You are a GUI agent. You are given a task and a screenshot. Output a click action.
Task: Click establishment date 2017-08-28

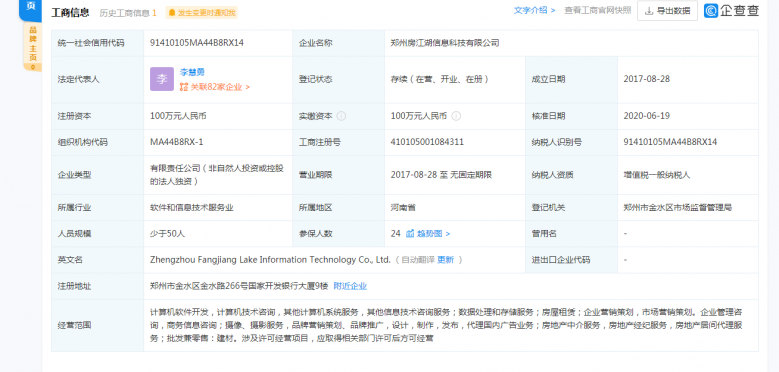click(x=646, y=79)
